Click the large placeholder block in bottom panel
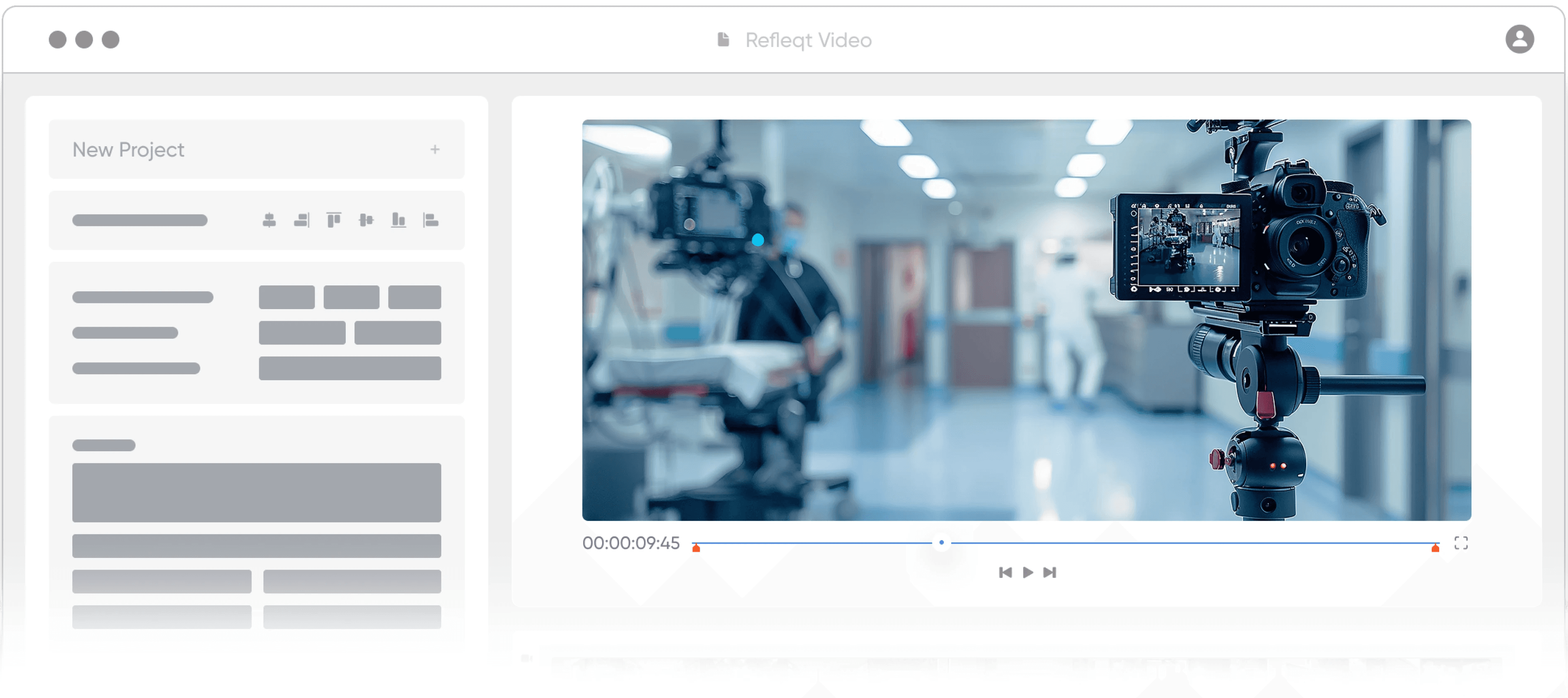1568x698 pixels. click(256, 492)
